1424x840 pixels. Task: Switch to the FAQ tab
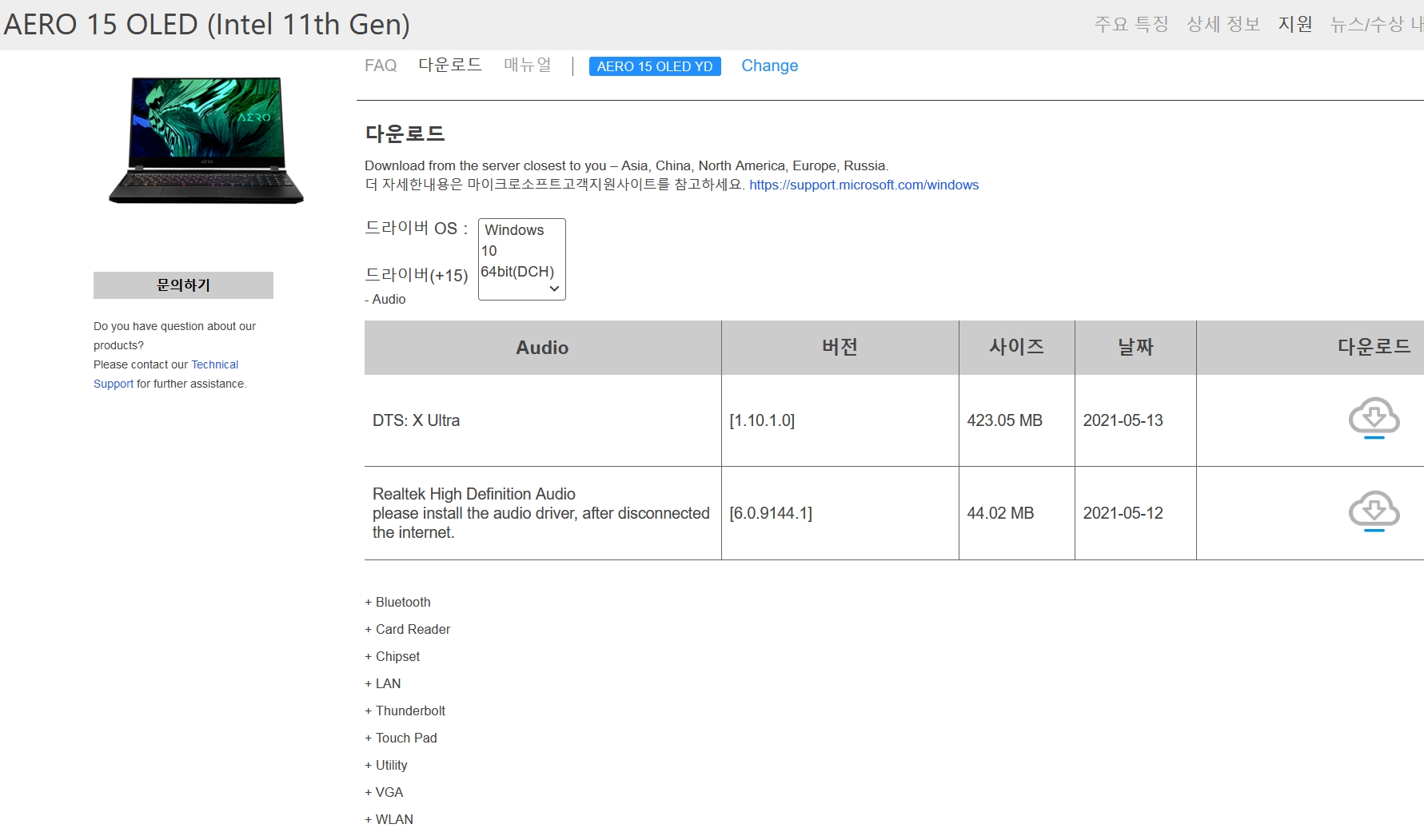point(380,66)
